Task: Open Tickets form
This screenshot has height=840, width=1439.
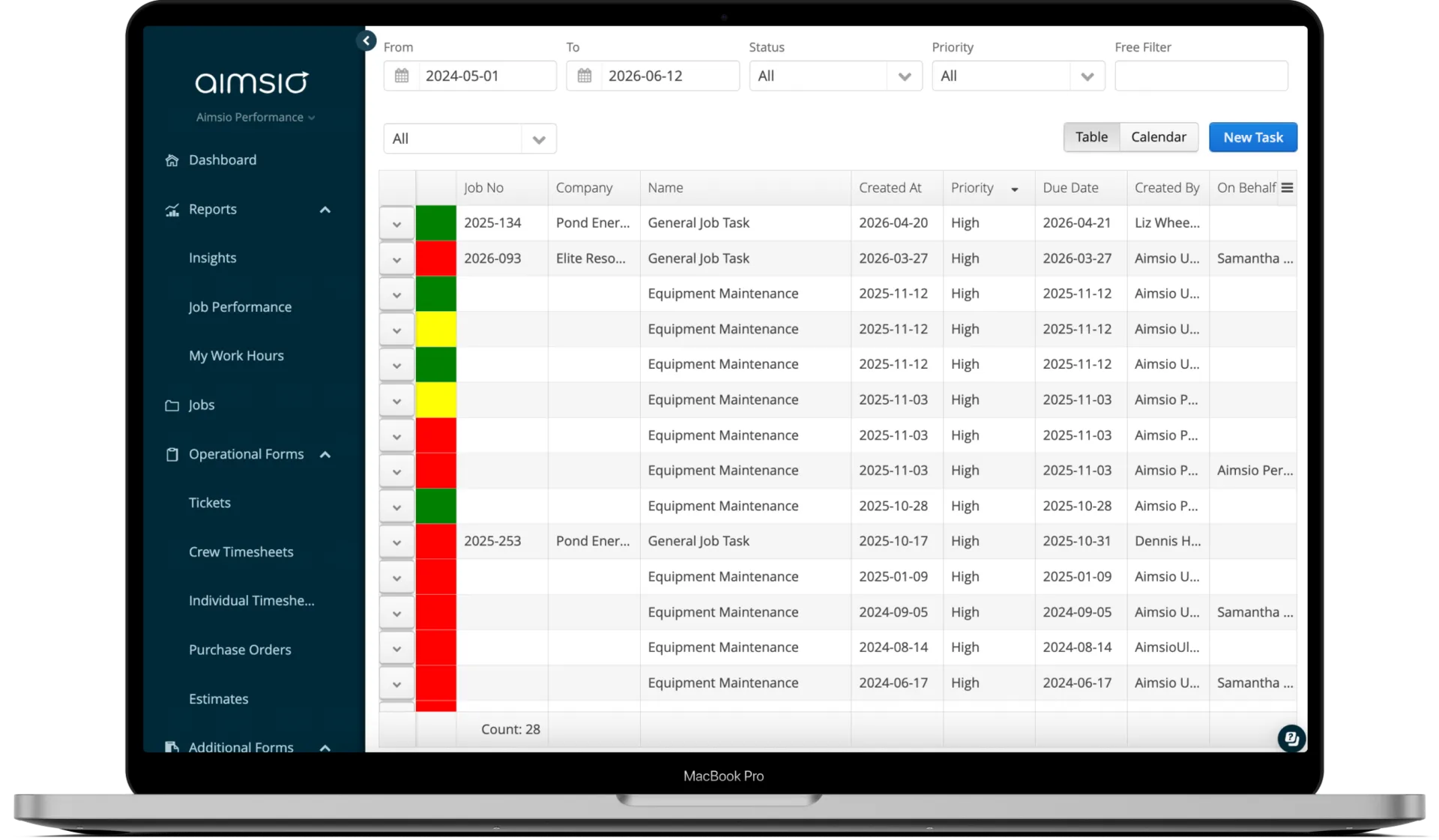Action: pyautogui.click(x=210, y=503)
